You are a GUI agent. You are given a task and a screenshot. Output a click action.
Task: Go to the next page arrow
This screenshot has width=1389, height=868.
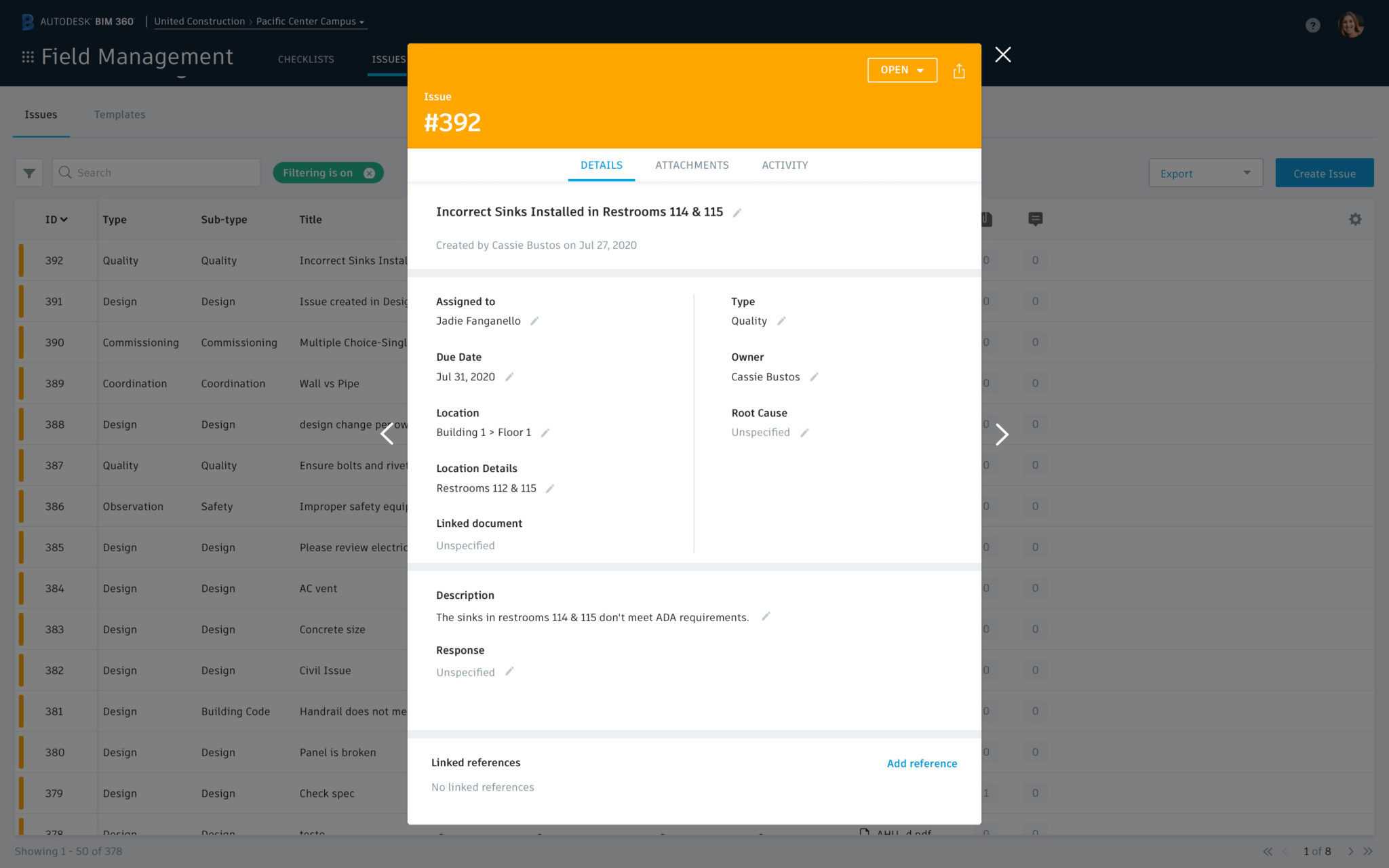point(1350,851)
